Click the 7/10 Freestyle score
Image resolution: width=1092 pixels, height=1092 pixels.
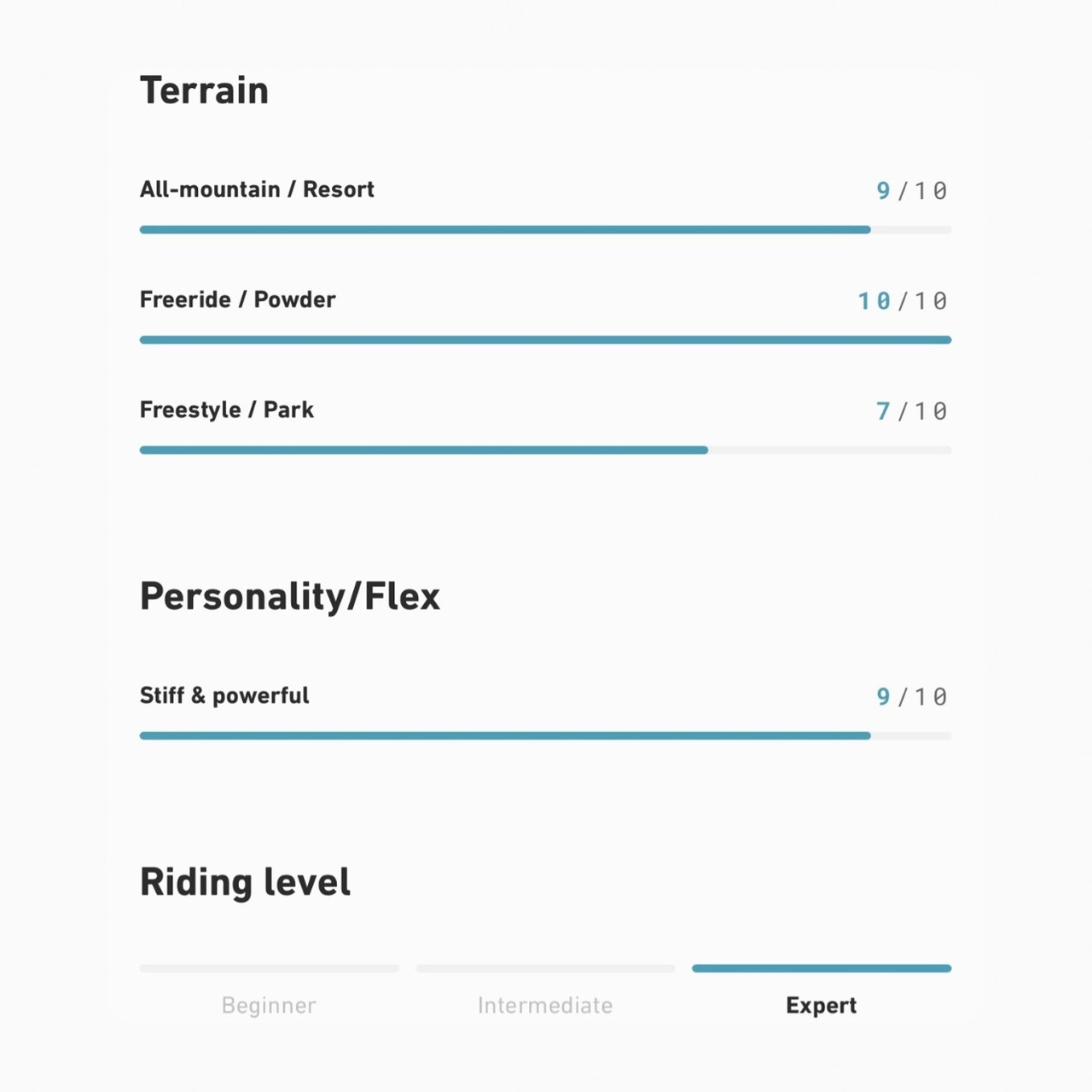(912, 411)
